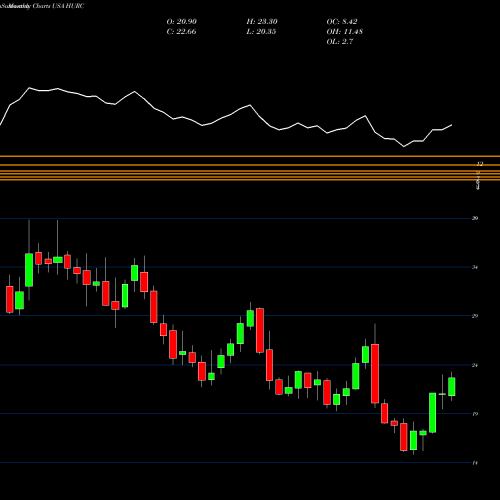Select the tallest red candle, falling from 26
Screen dimensions: 500x500
pos(375,374)
